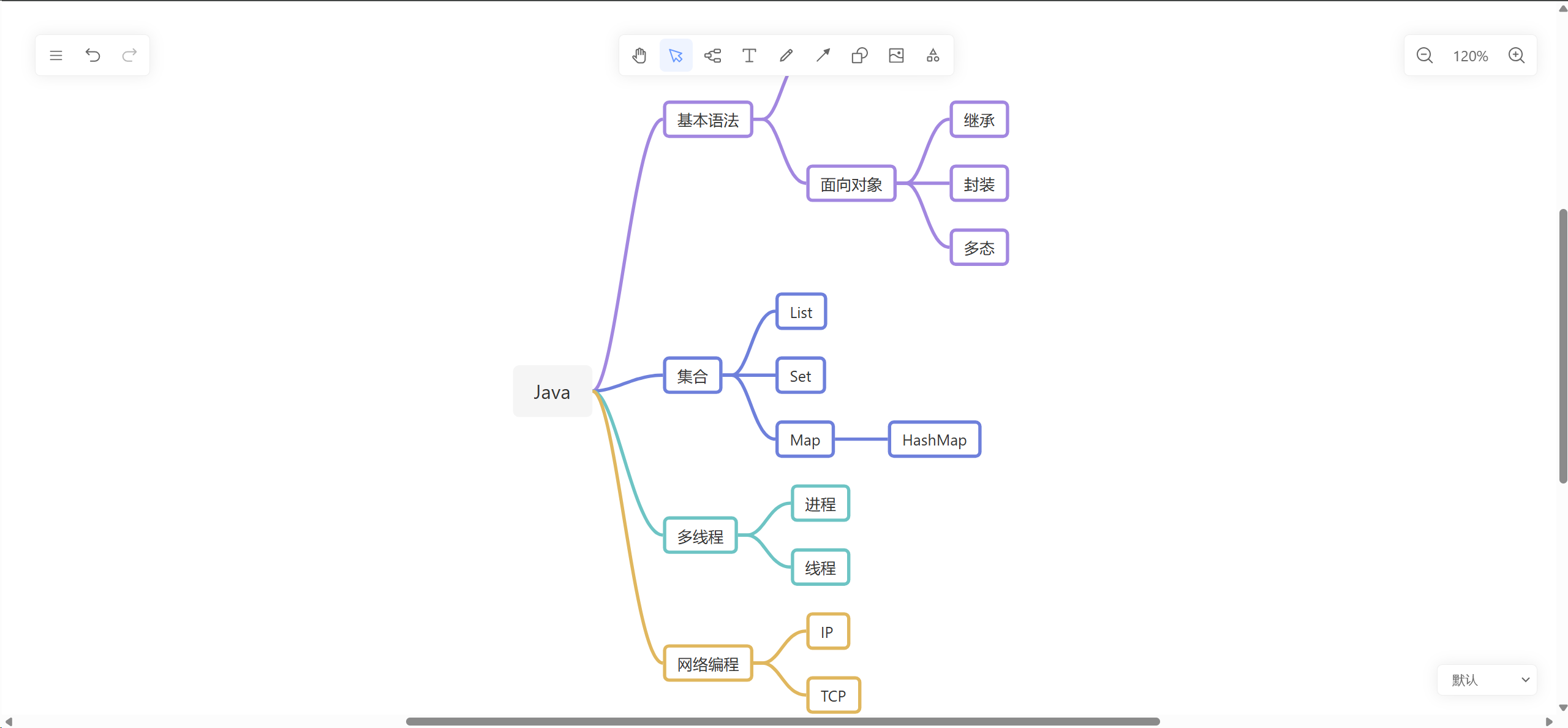Activate the selection pointer tool
The image size is (1568, 728).
676,56
